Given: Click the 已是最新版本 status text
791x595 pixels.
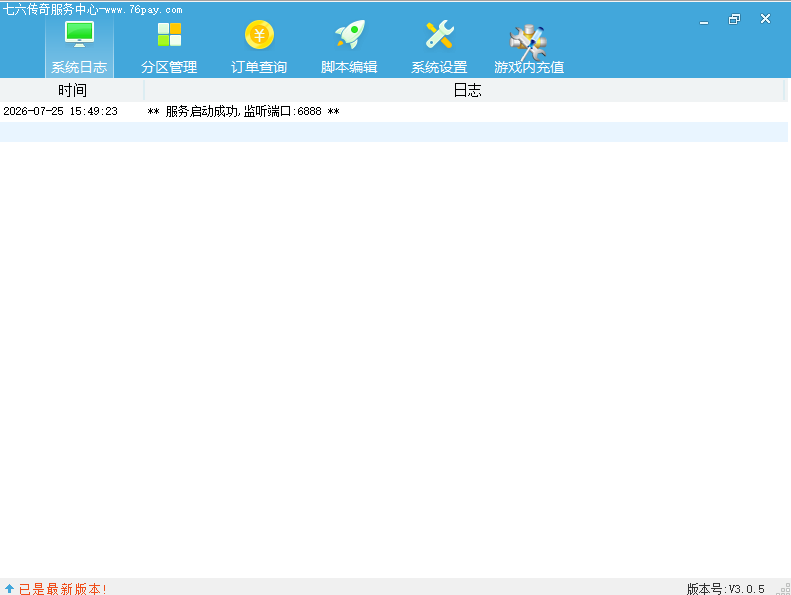Looking at the screenshot, I should [63, 589].
